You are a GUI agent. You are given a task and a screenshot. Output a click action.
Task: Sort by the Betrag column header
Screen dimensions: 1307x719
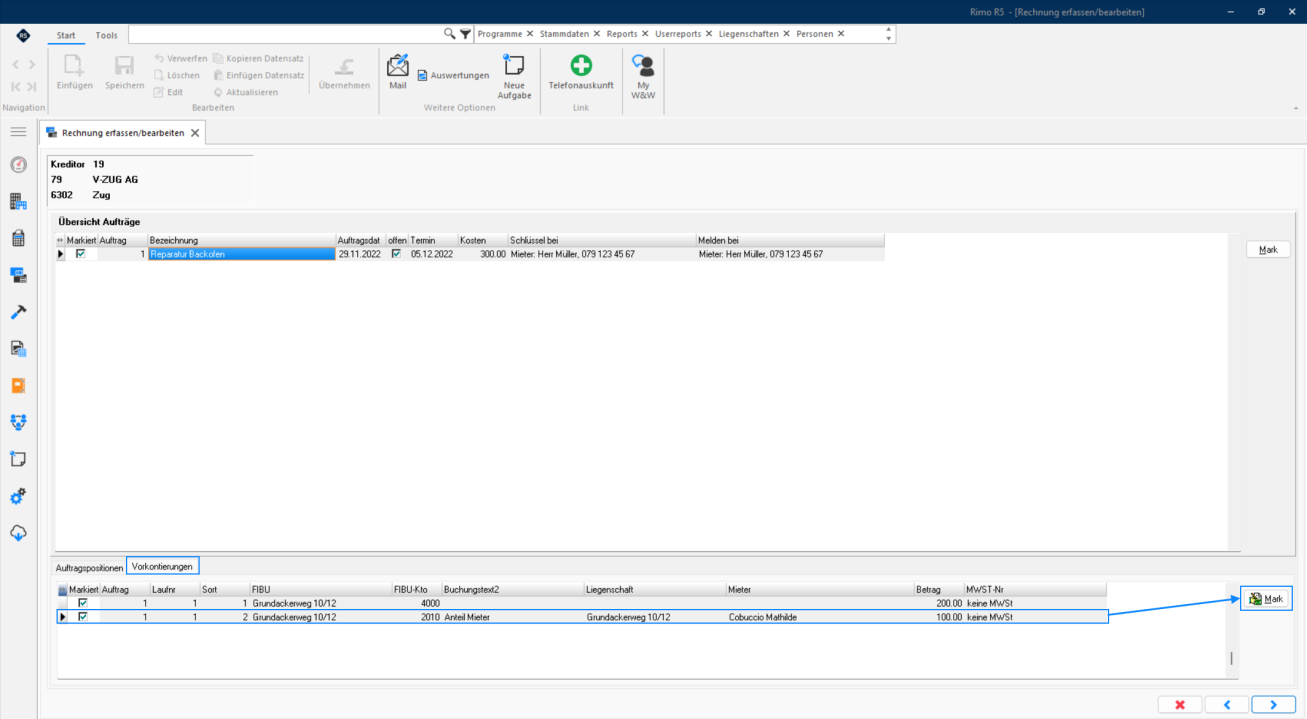(938, 590)
